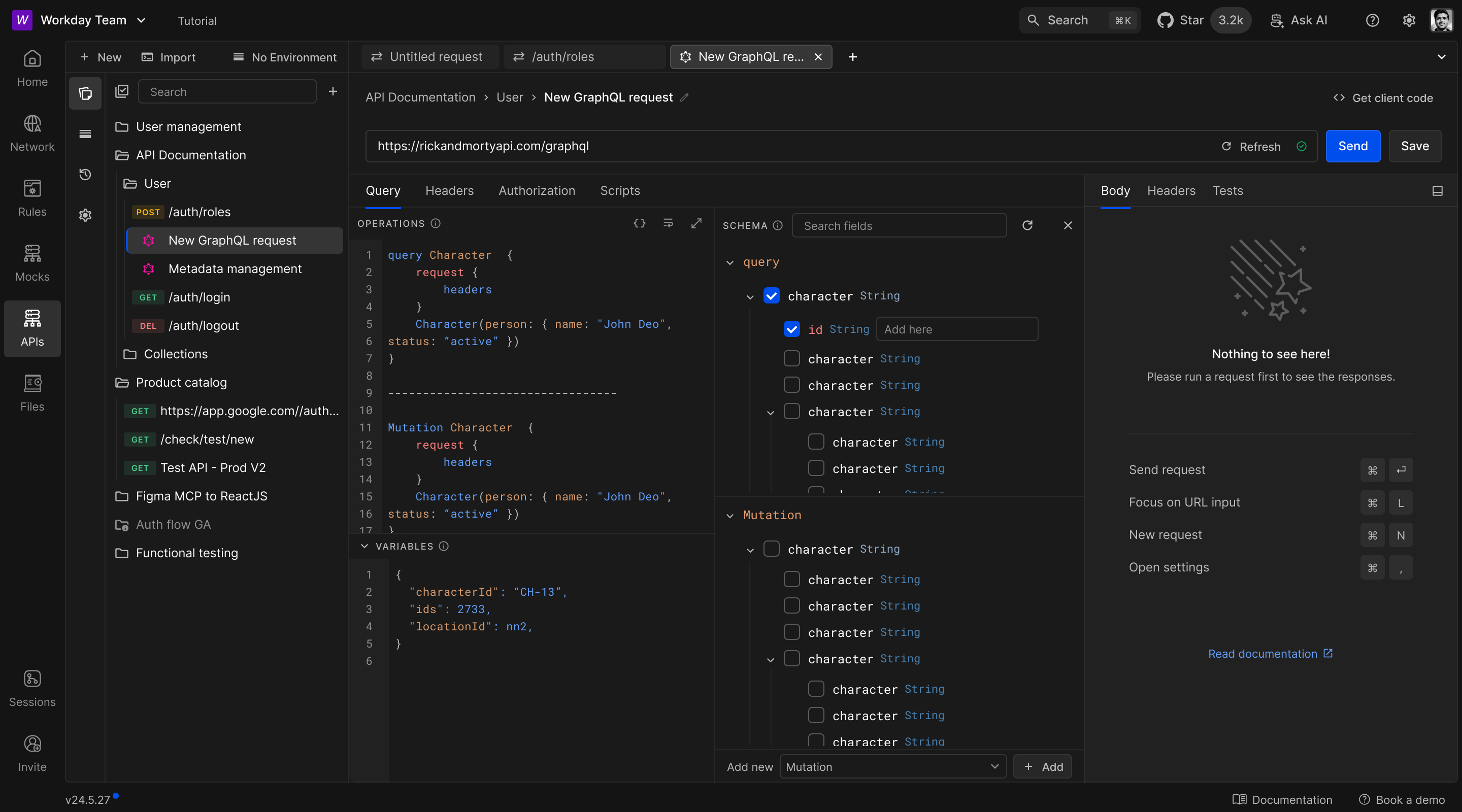Uncheck the id String checkbox
The height and width of the screenshot is (812, 1462).
792,329
